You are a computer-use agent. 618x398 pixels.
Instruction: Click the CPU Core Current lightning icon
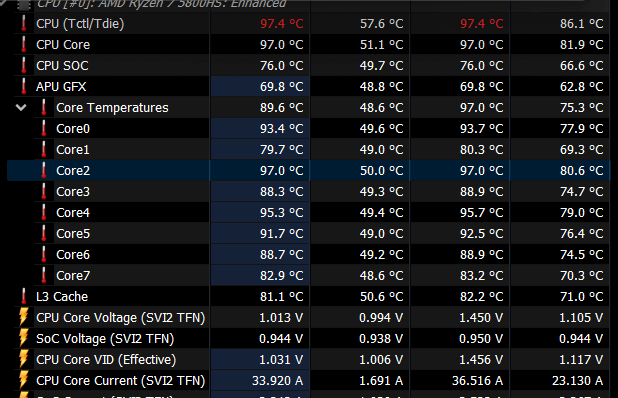coord(24,380)
